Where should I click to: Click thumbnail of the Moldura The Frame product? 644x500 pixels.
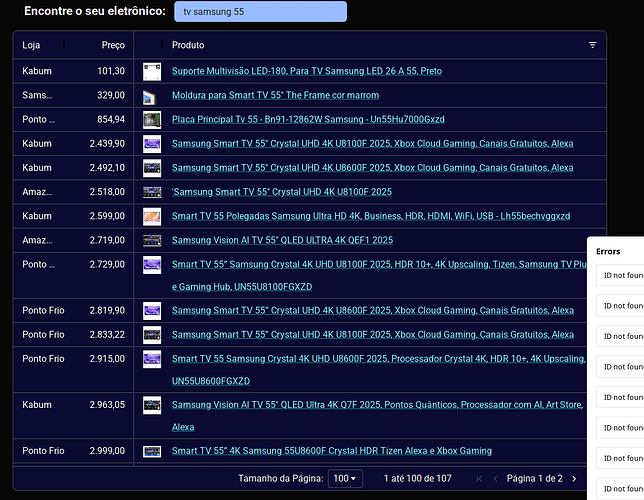coord(150,97)
